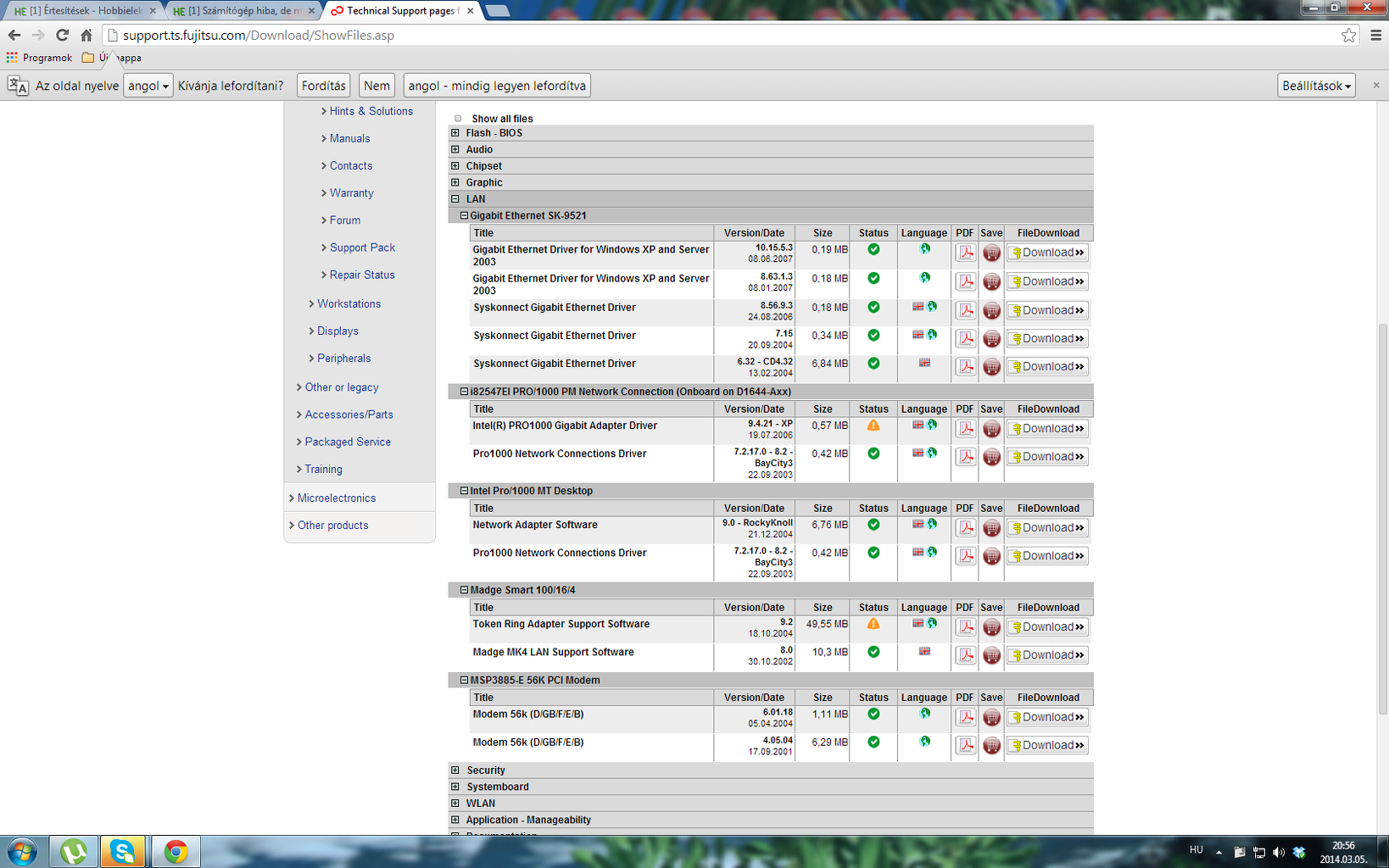
Task: Click language flag for Madge MK4 LAN Support
Action: point(924,651)
